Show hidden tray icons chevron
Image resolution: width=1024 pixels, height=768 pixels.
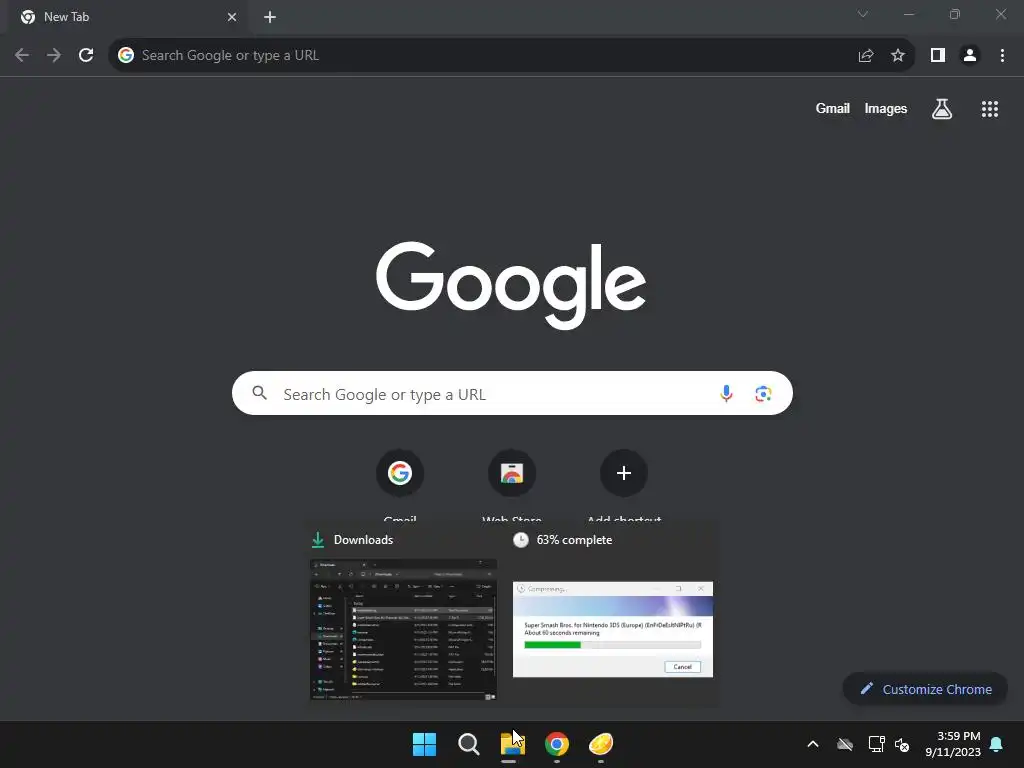click(x=813, y=744)
